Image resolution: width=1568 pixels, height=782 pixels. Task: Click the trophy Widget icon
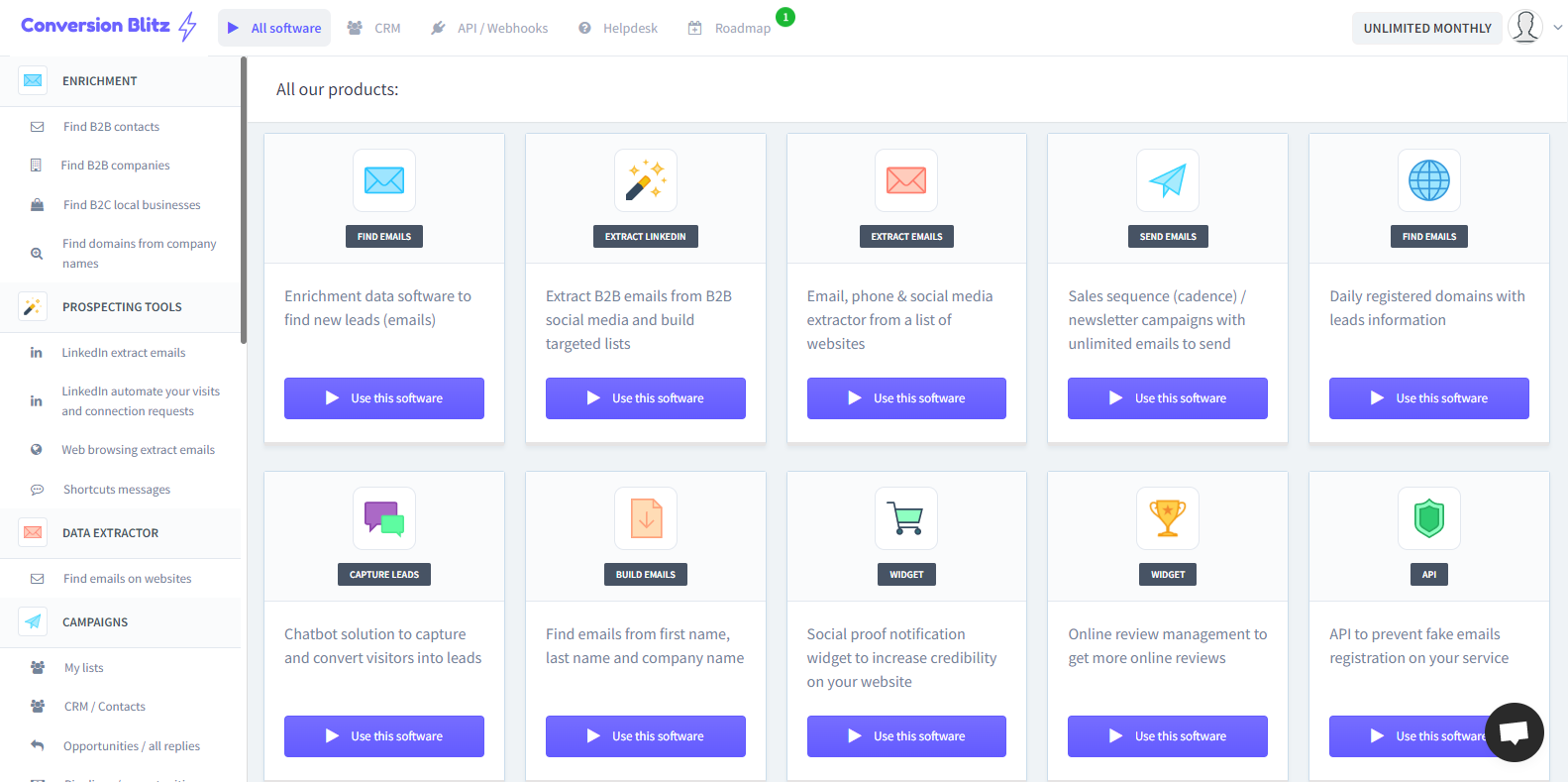(1168, 518)
